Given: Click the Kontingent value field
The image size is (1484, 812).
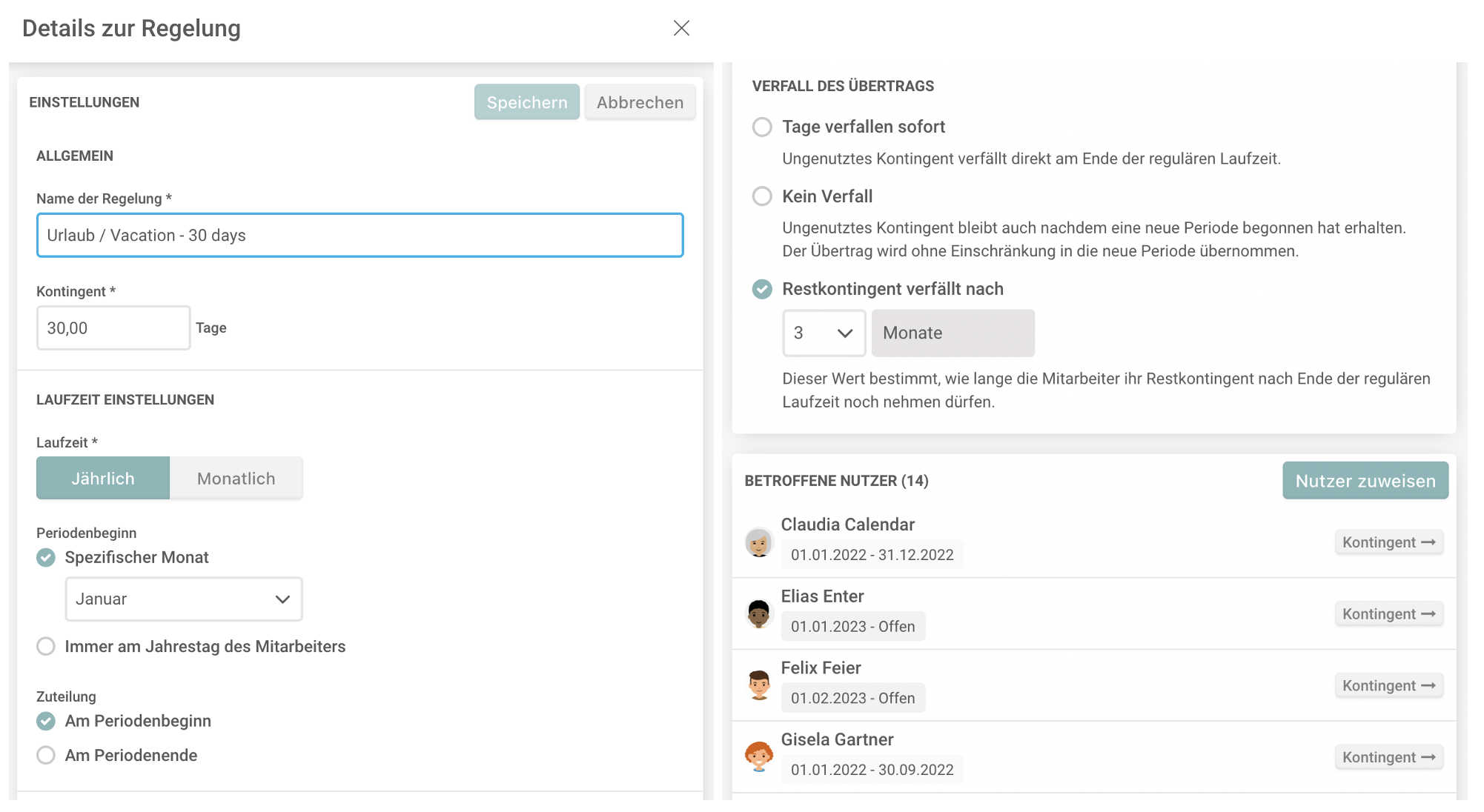Looking at the screenshot, I should point(113,328).
